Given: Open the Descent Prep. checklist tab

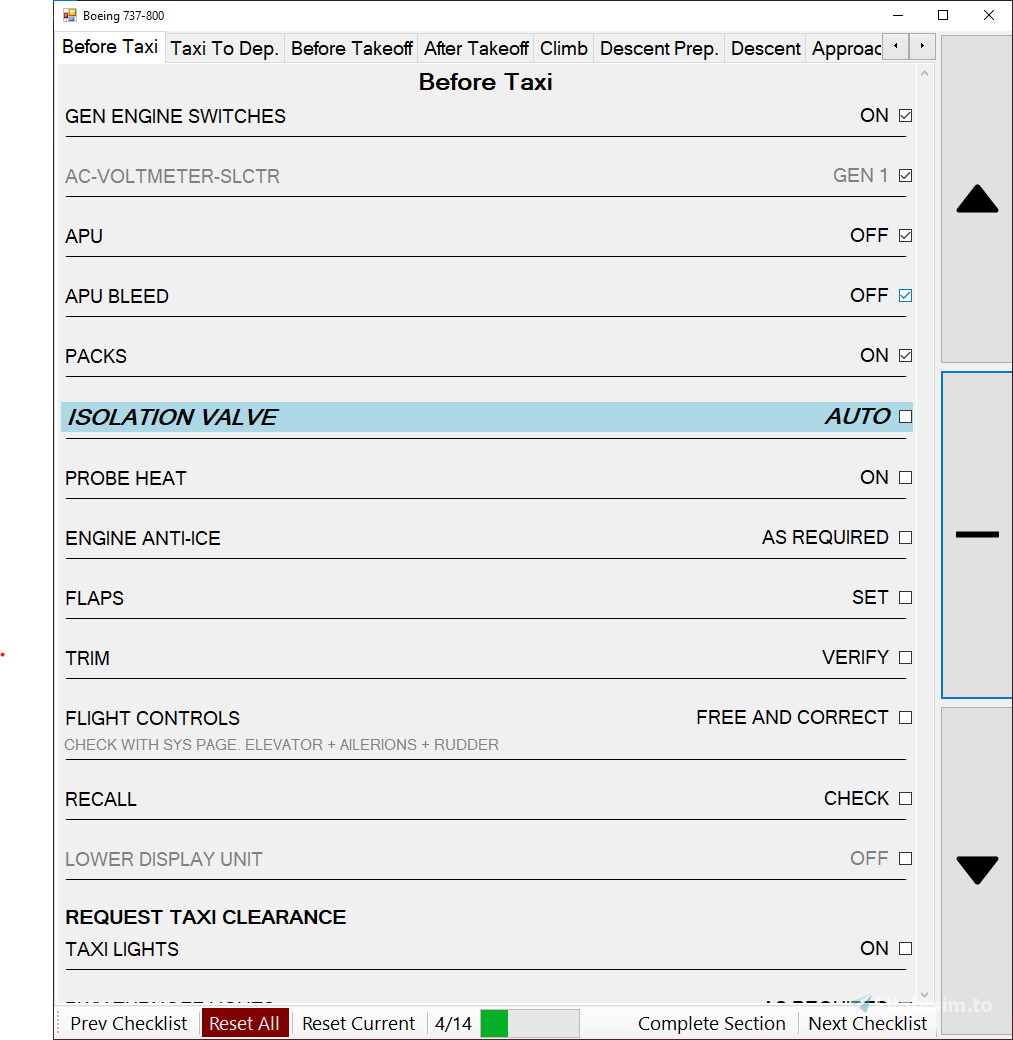Looking at the screenshot, I should [658, 48].
